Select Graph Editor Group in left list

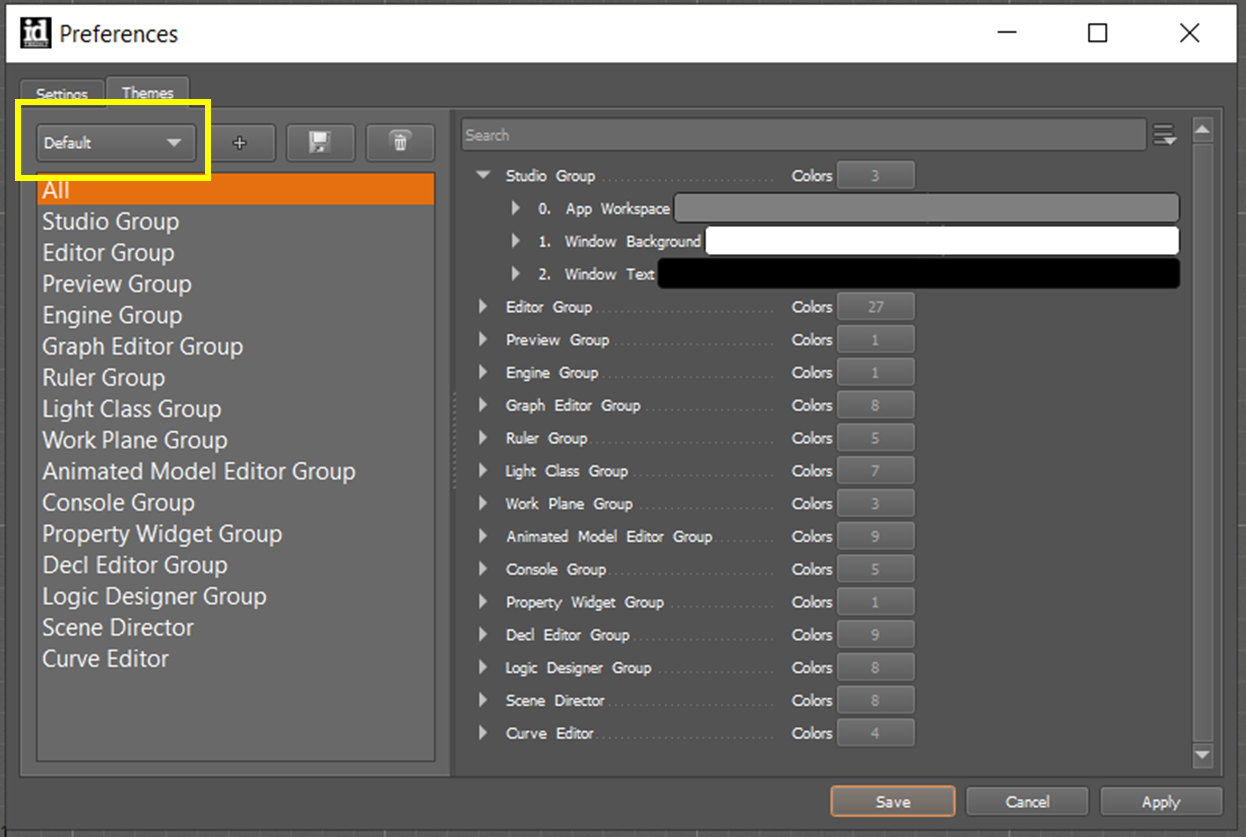click(x=236, y=346)
